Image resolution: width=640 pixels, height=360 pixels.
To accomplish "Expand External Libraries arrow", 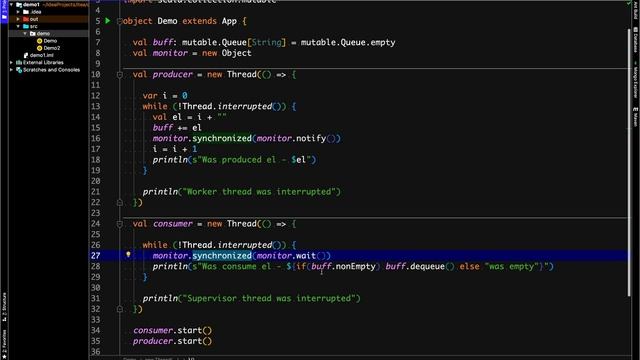I will (11, 62).
